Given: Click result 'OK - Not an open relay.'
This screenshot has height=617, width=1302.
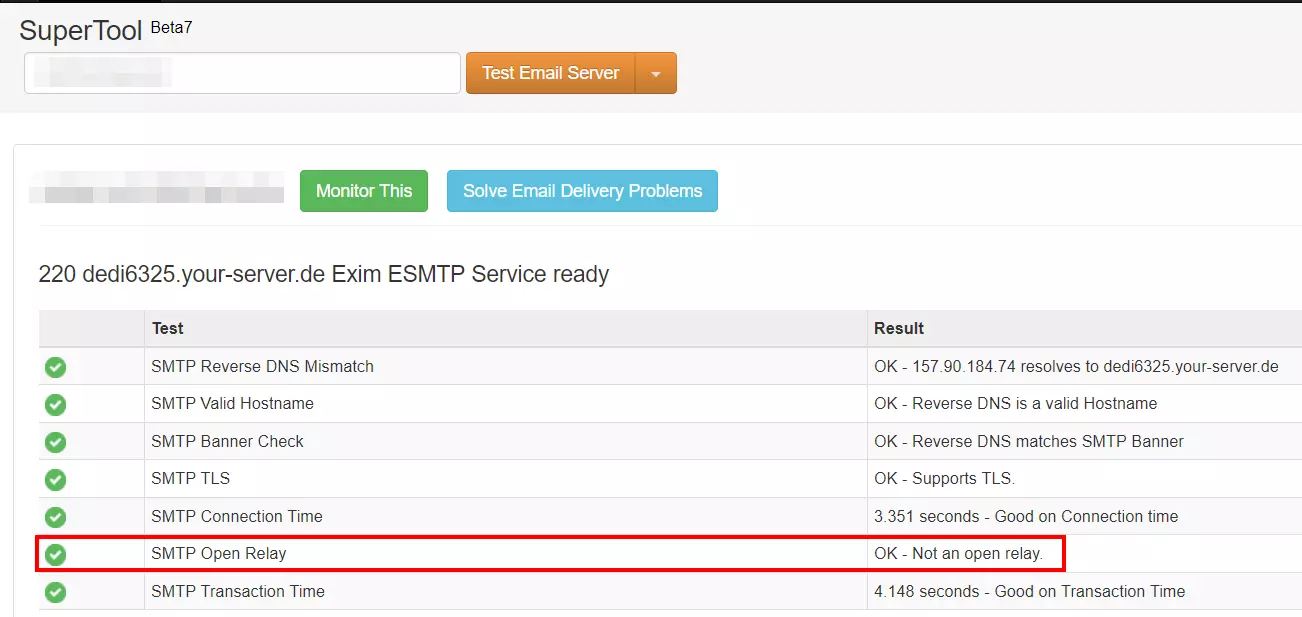Looking at the screenshot, I should click(958, 554).
